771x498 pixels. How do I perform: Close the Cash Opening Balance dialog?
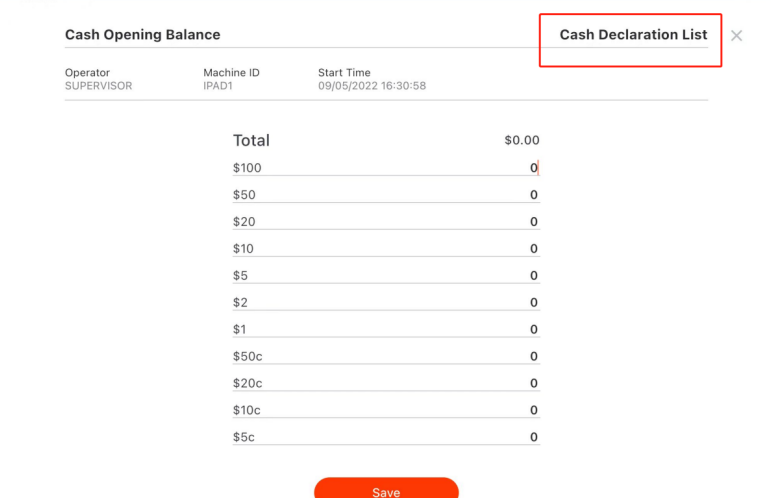pyautogui.click(x=736, y=36)
